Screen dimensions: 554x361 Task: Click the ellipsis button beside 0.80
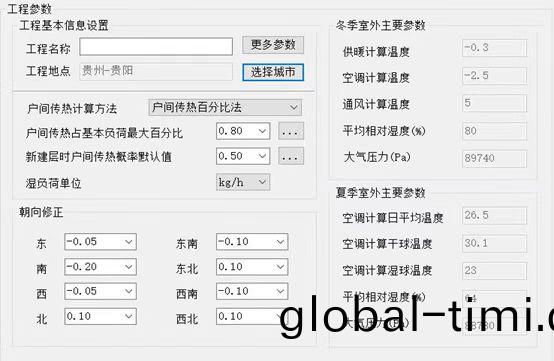tap(290, 131)
